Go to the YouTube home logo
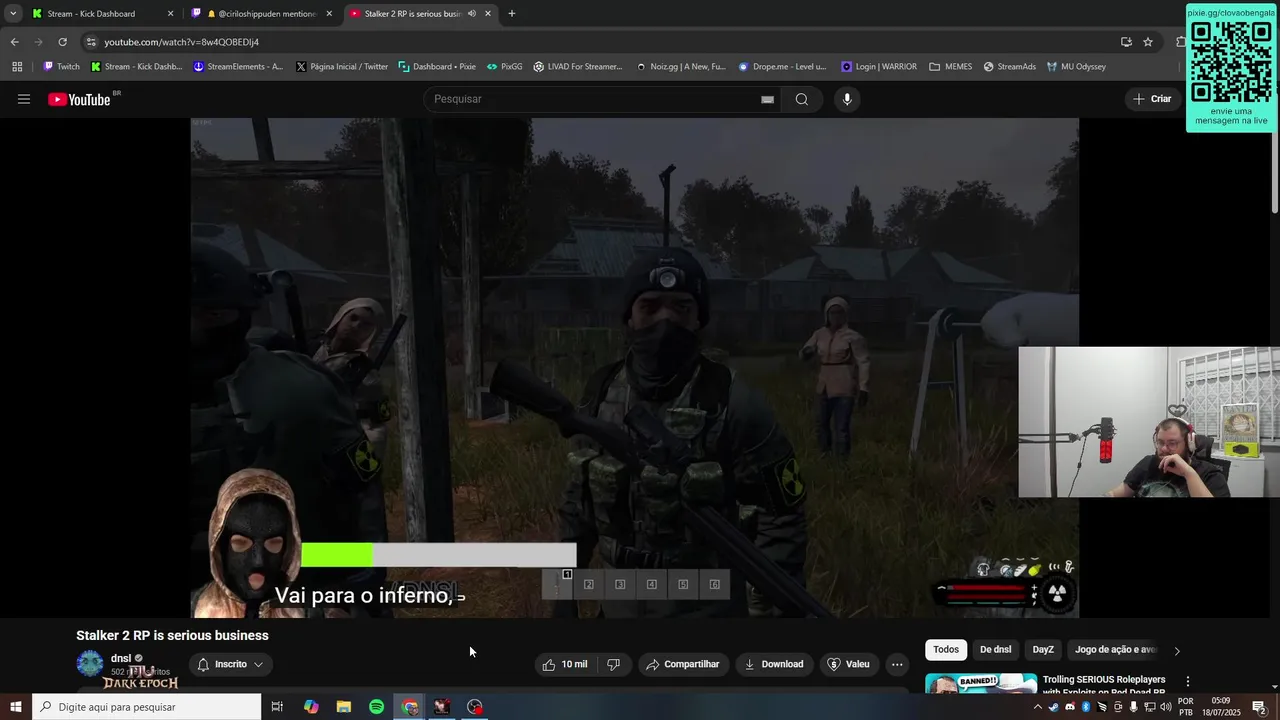 click(79, 99)
